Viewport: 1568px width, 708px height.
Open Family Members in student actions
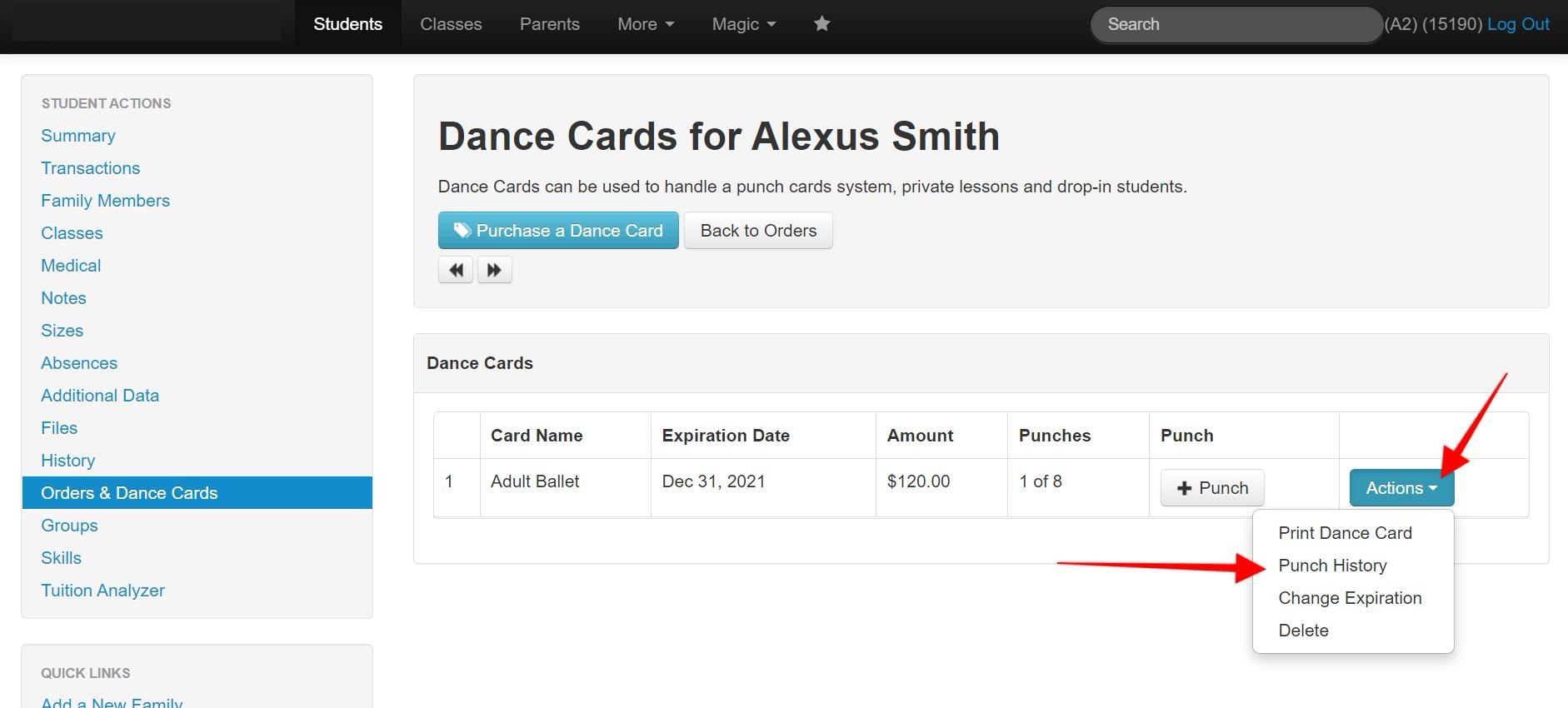(105, 201)
